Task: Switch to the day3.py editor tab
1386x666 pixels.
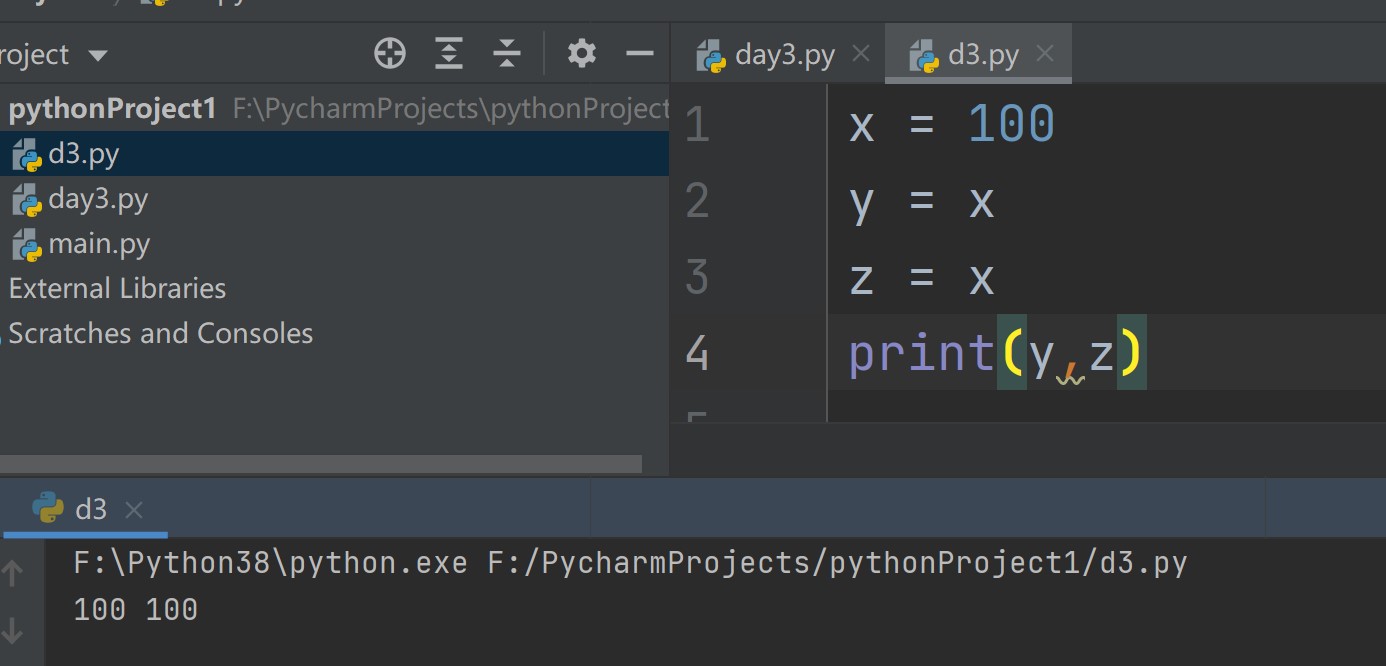Action: coord(784,55)
